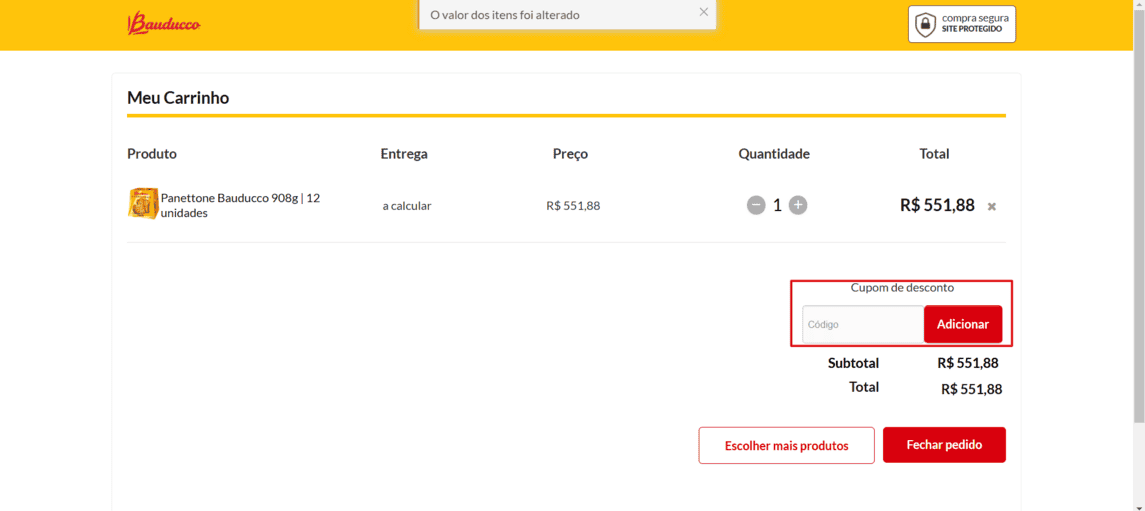Click the Produto column header
Image resolution: width=1145 pixels, height=511 pixels.
152,154
